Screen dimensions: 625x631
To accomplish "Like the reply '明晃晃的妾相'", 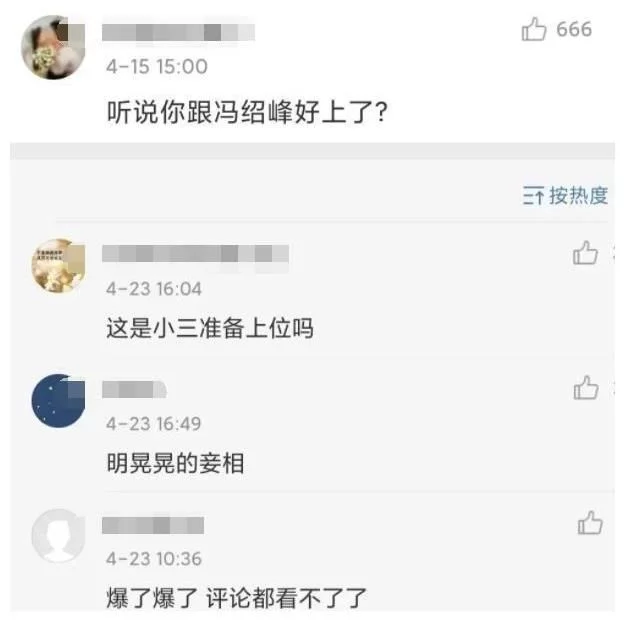I will click(x=586, y=388).
